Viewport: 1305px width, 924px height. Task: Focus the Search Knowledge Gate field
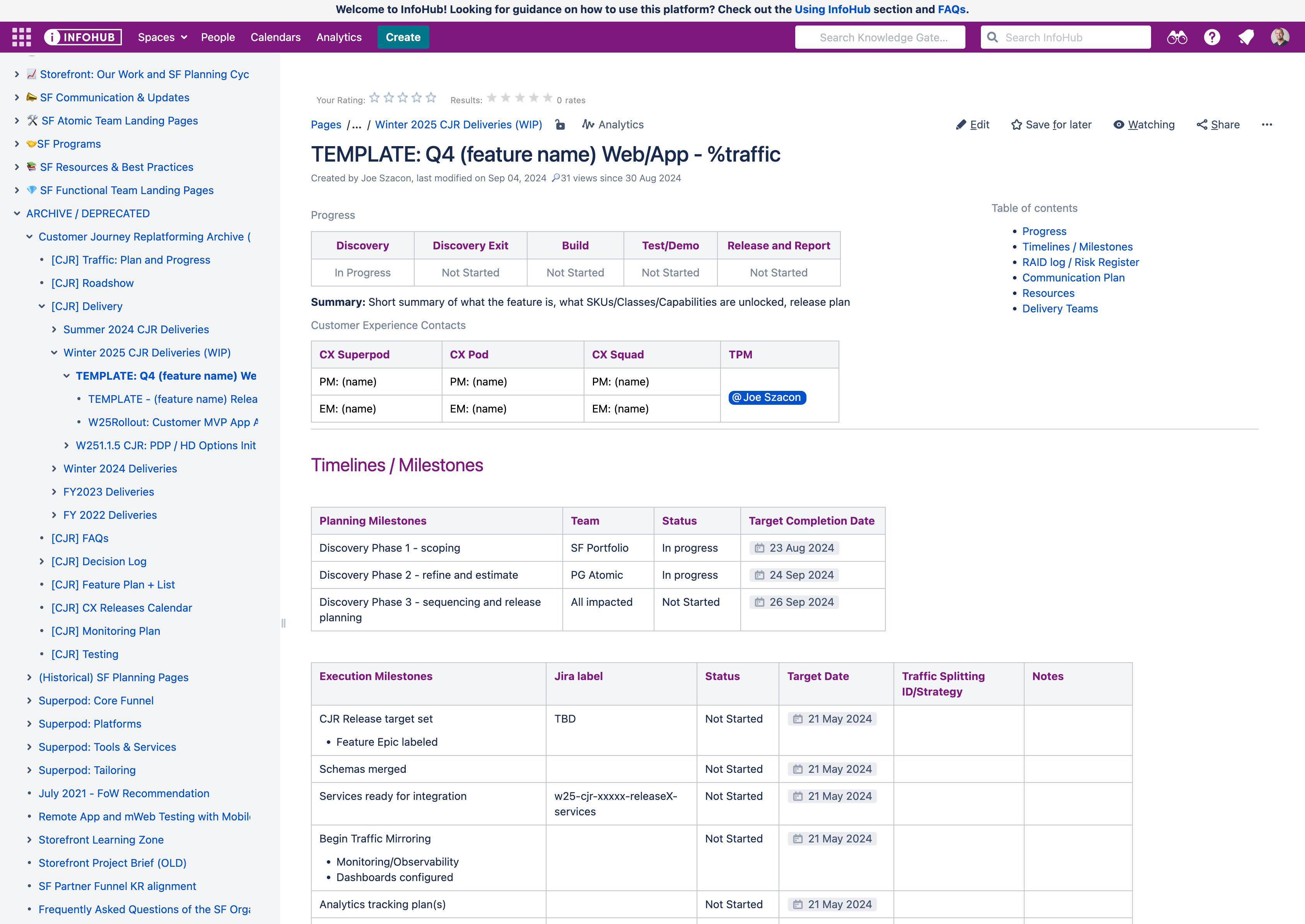880,38
